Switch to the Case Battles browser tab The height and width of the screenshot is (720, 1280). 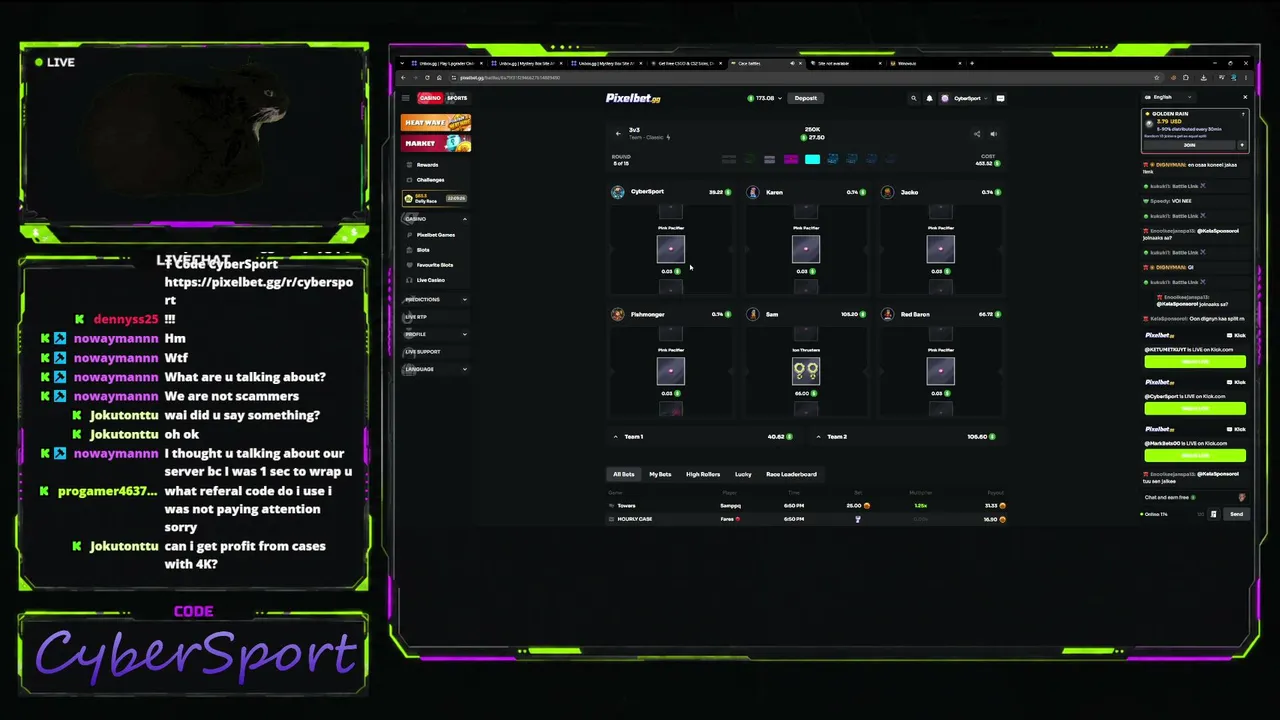click(x=765, y=63)
